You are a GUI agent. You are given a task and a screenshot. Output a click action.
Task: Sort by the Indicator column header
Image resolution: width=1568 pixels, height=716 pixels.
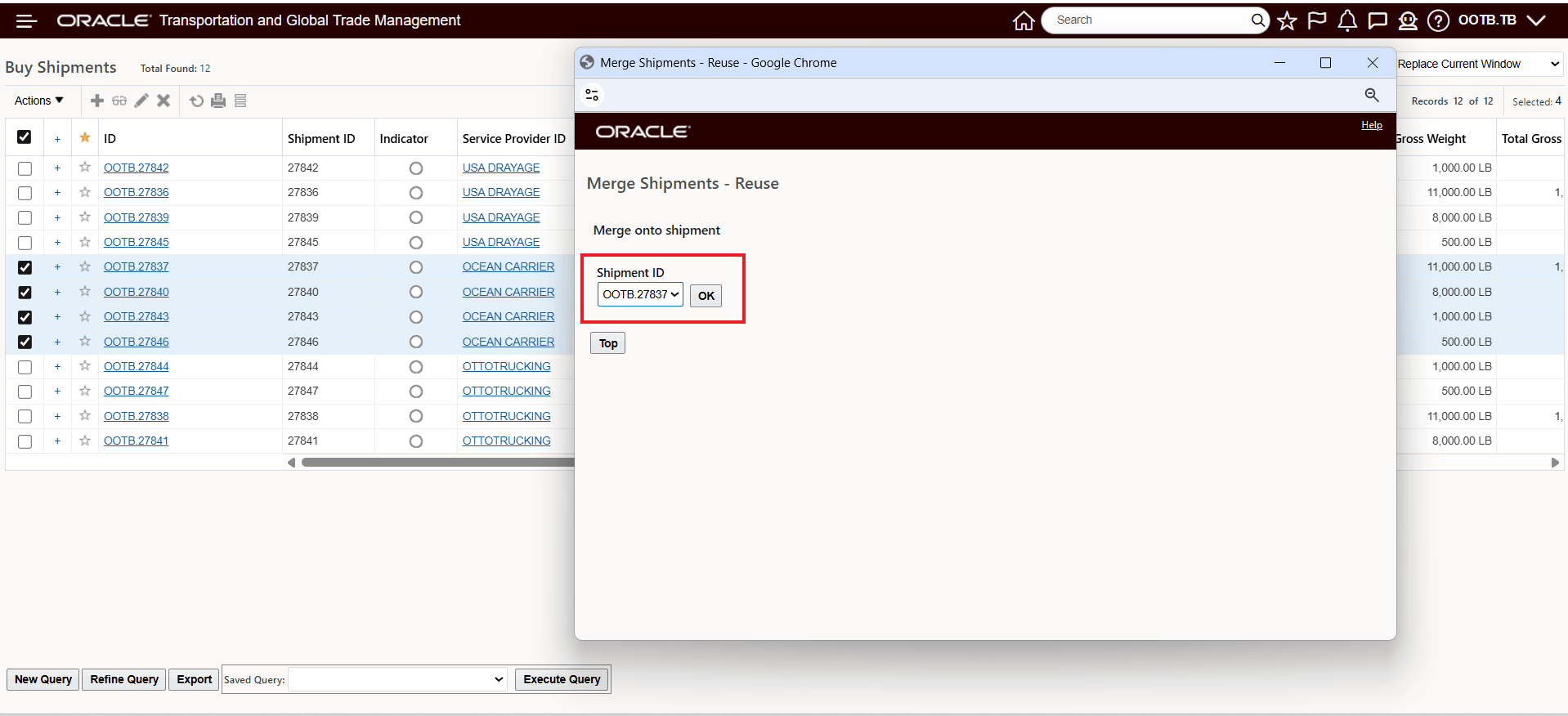[404, 139]
